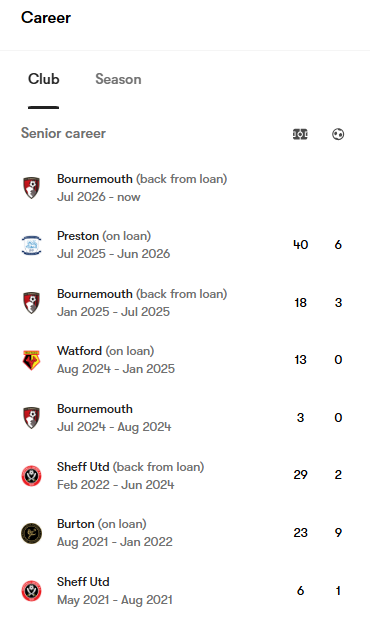Open the Burton (on loan) entry

click(x=185, y=533)
